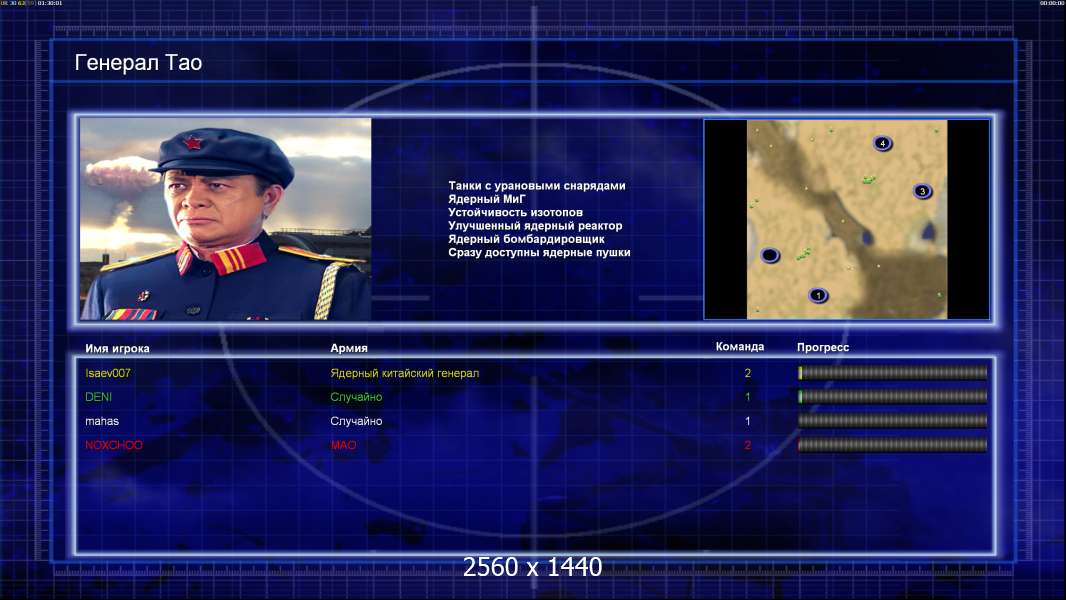Click 'Ядерный МиГ' ability line
This screenshot has height=600, width=1066.
[x=487, y=199]
